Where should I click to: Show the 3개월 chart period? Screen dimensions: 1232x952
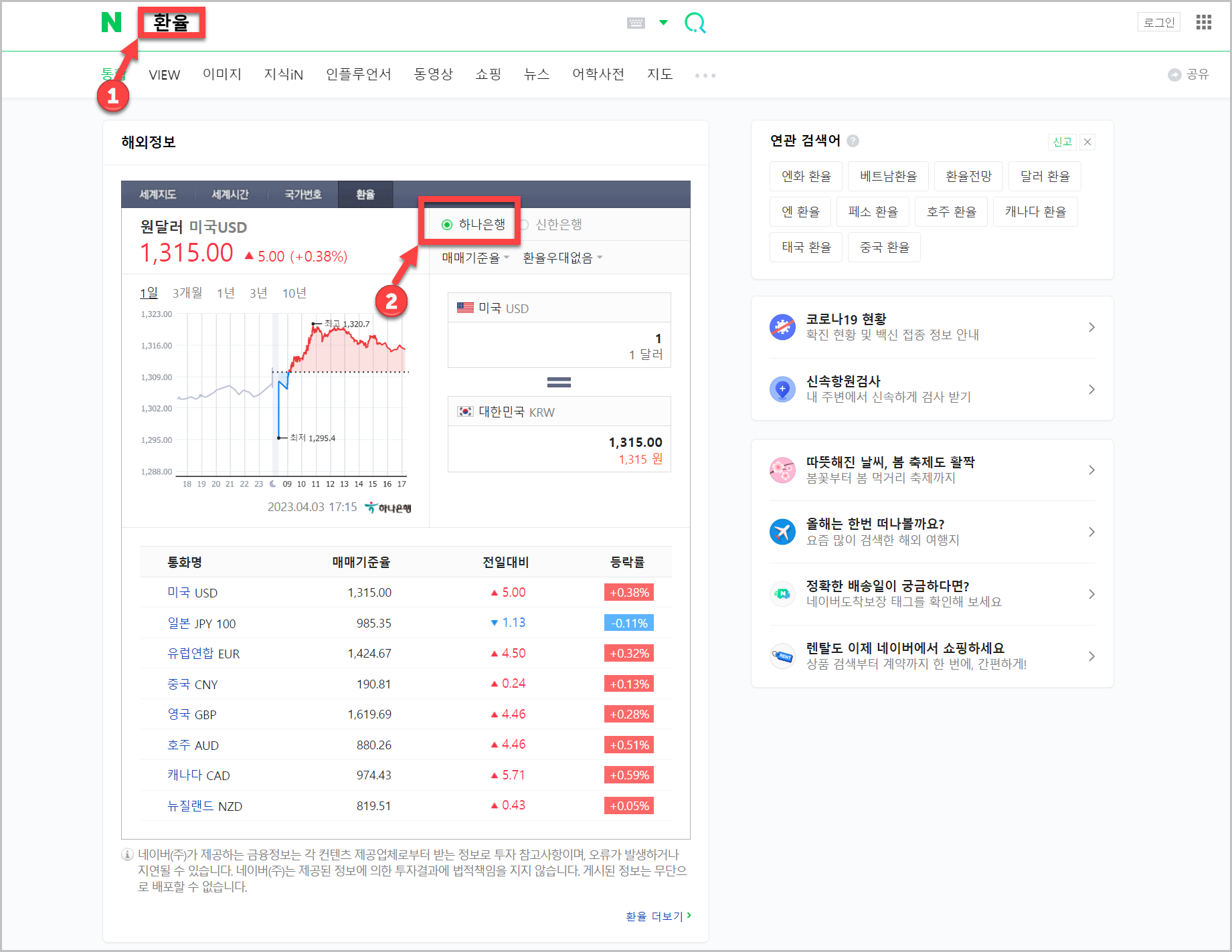point(187,293)
